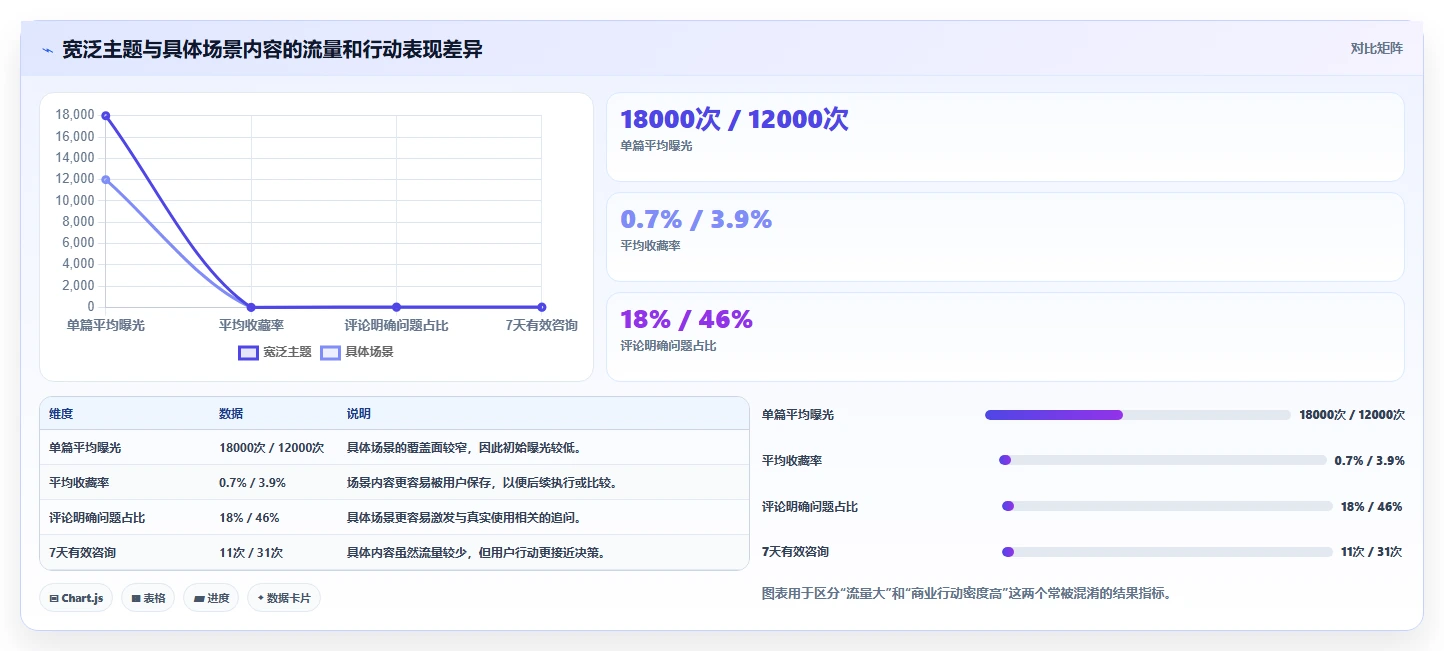Click progress value 11次 / 31次
This screenshot has height=651, width=1444.
tap(1370, 552)
